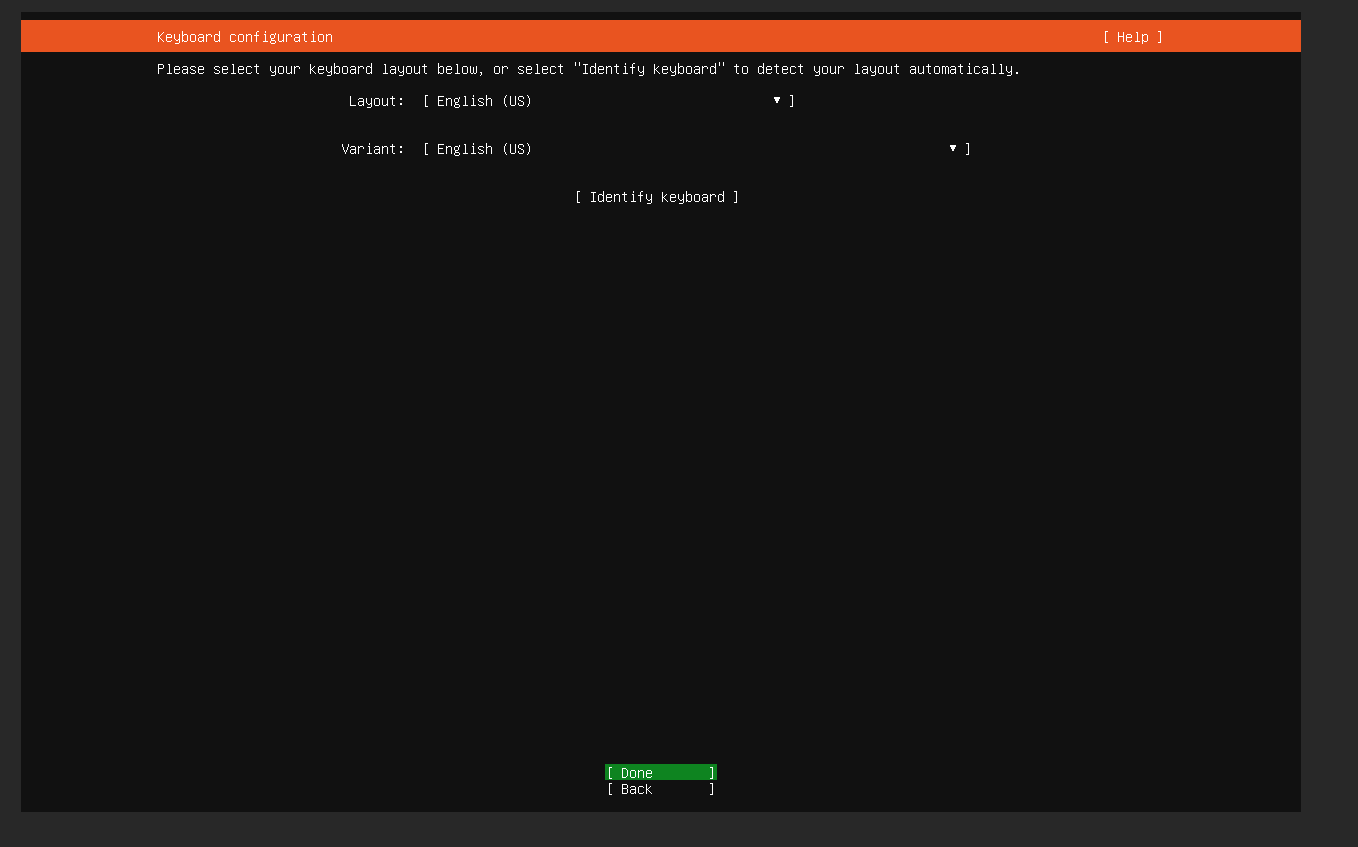Open the Variant dropdown showing English (US)

point(697,149)
